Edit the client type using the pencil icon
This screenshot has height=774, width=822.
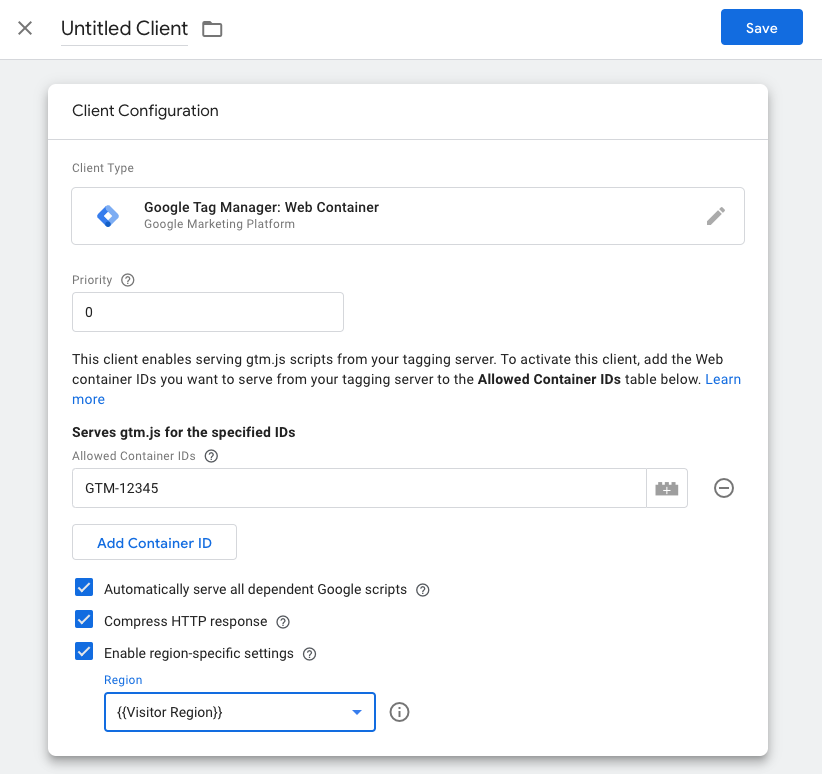[x=716, y=215]
